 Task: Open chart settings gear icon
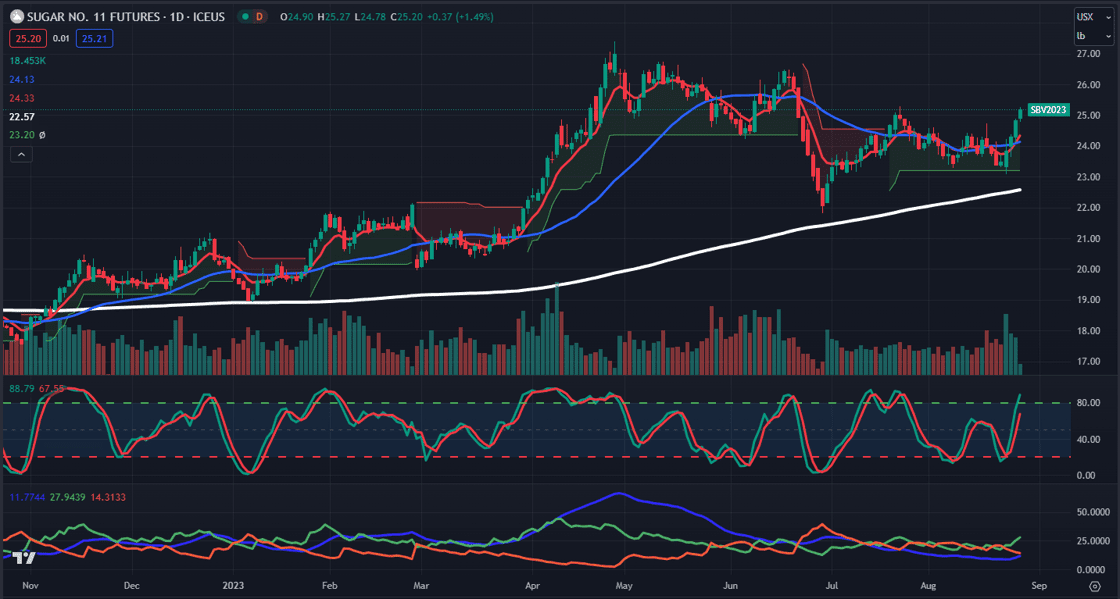tap(1094, 586)
